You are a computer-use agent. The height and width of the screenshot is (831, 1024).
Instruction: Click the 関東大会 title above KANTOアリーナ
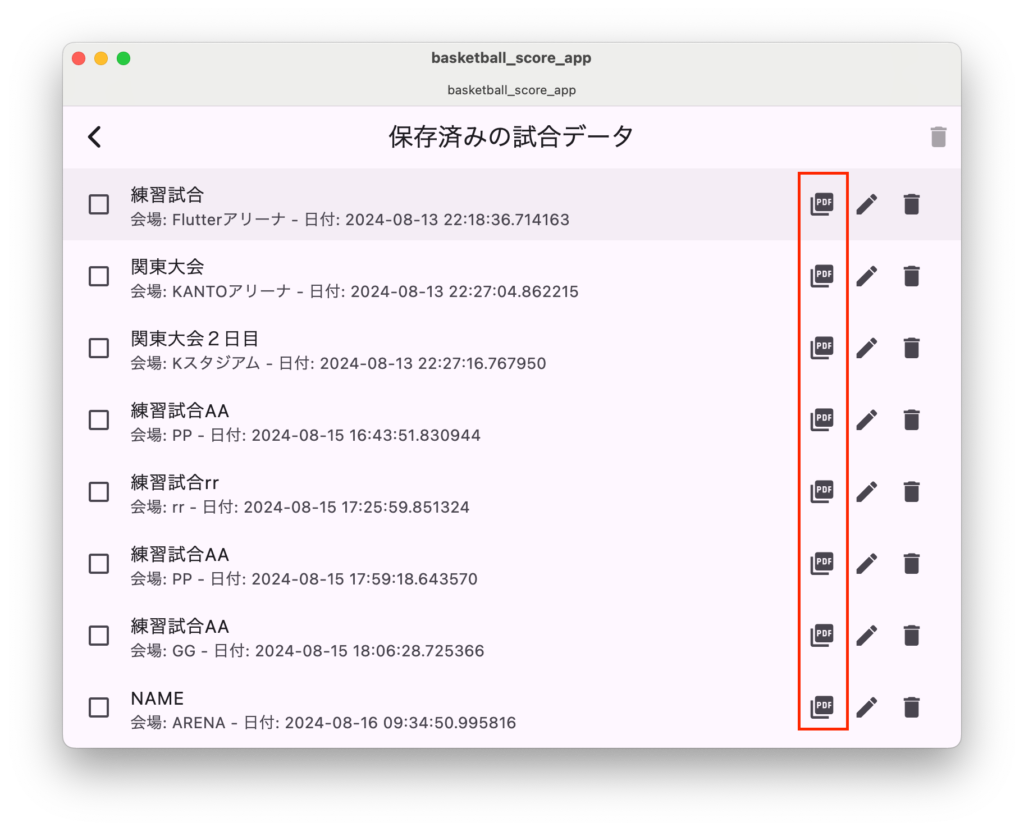coord(167,267)
